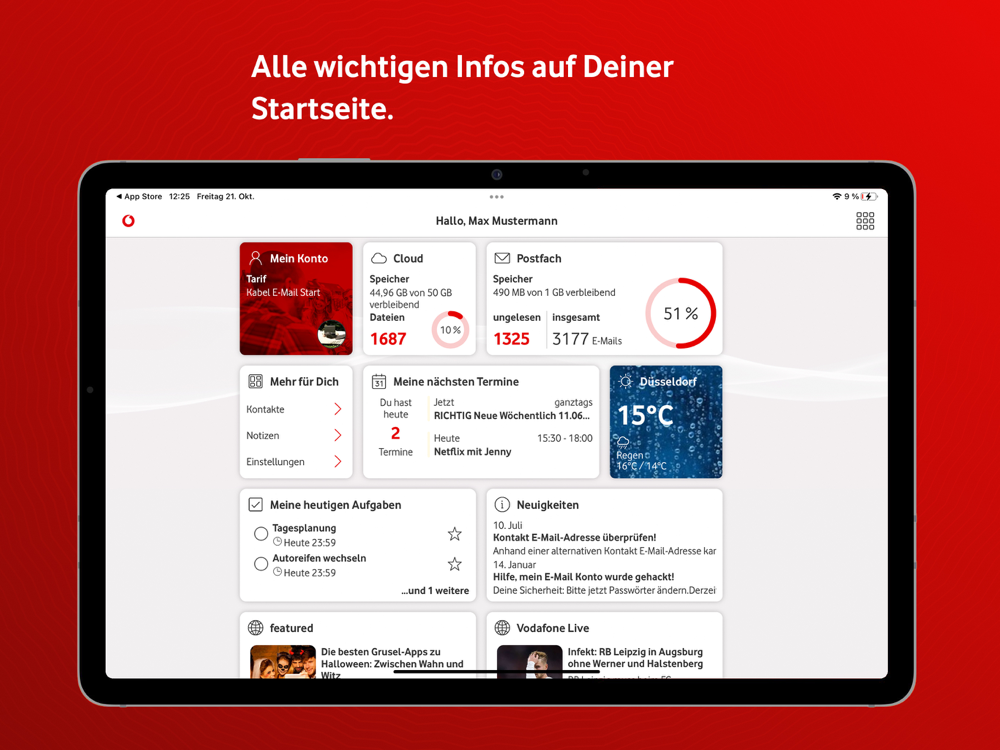The image size is (1000, 750).
Task: Tap the battery status icon
Action: click(x=870, y=196)
